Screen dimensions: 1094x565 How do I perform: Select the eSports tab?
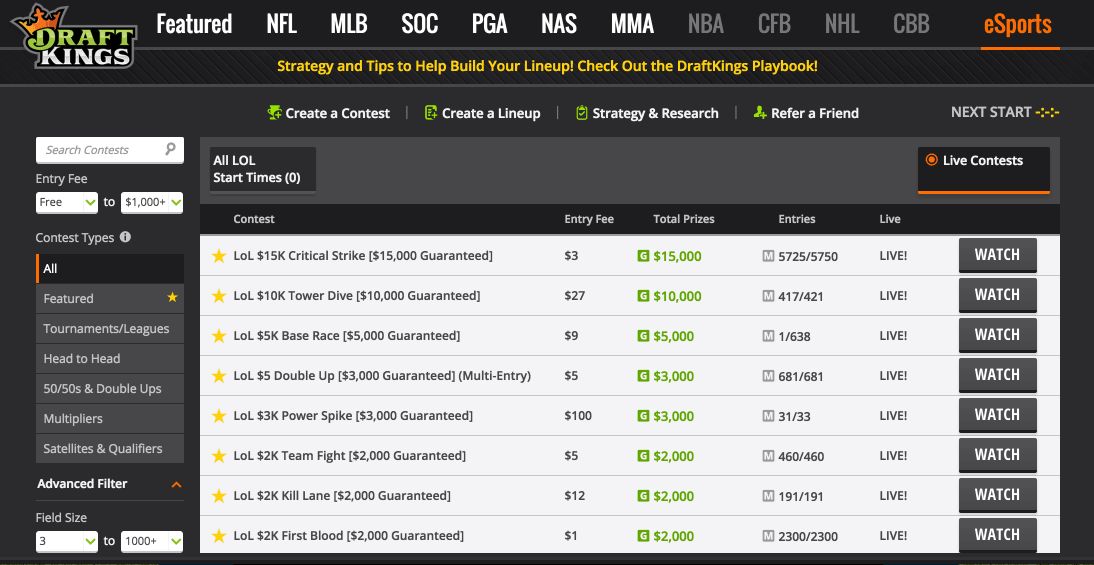(x=1018, y=24)
